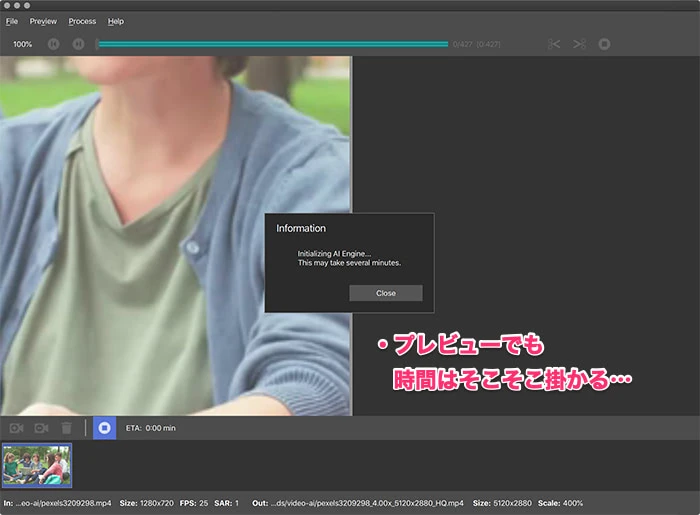
Task: Click the 100% zoom level indicator
Action: 22,44
